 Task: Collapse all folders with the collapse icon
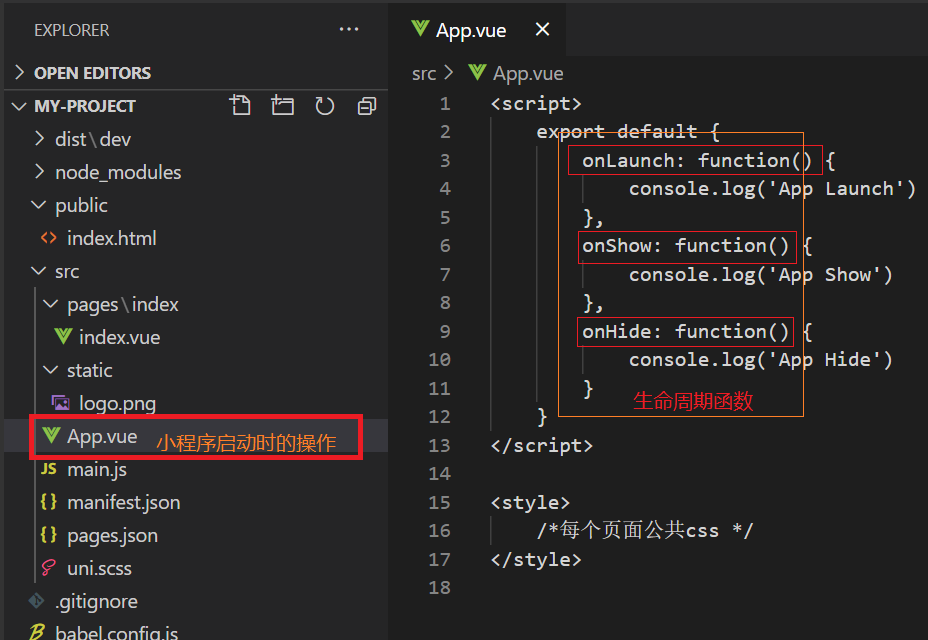pos(367,106)
